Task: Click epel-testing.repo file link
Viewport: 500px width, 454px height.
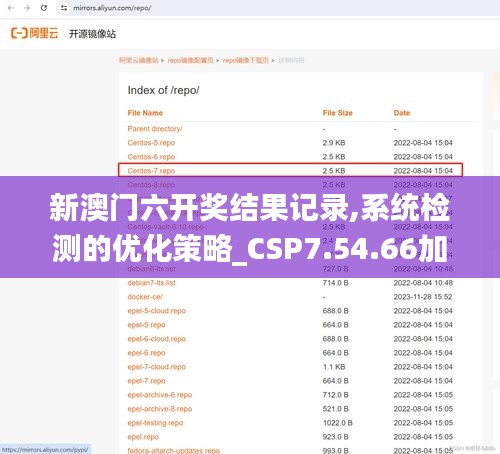Action: [155, 423]
